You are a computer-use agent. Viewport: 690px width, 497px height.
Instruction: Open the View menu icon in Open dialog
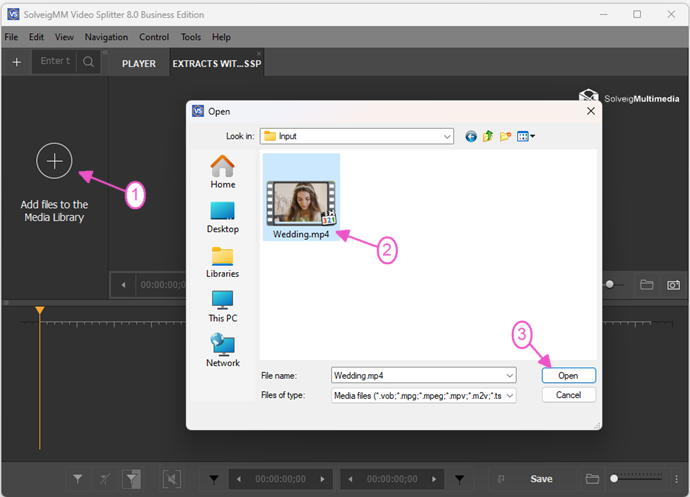click(526, 136)
